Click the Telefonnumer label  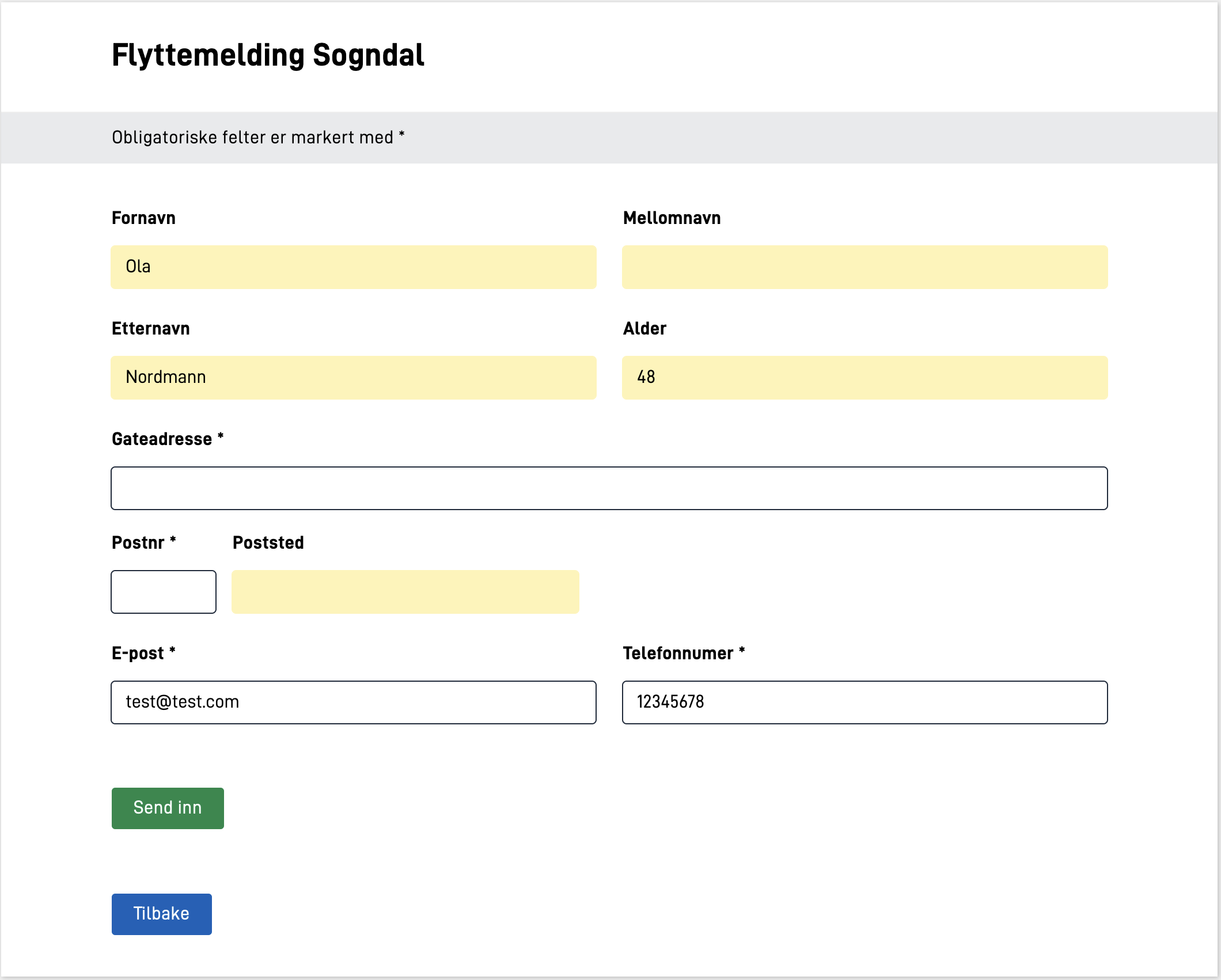678,654
